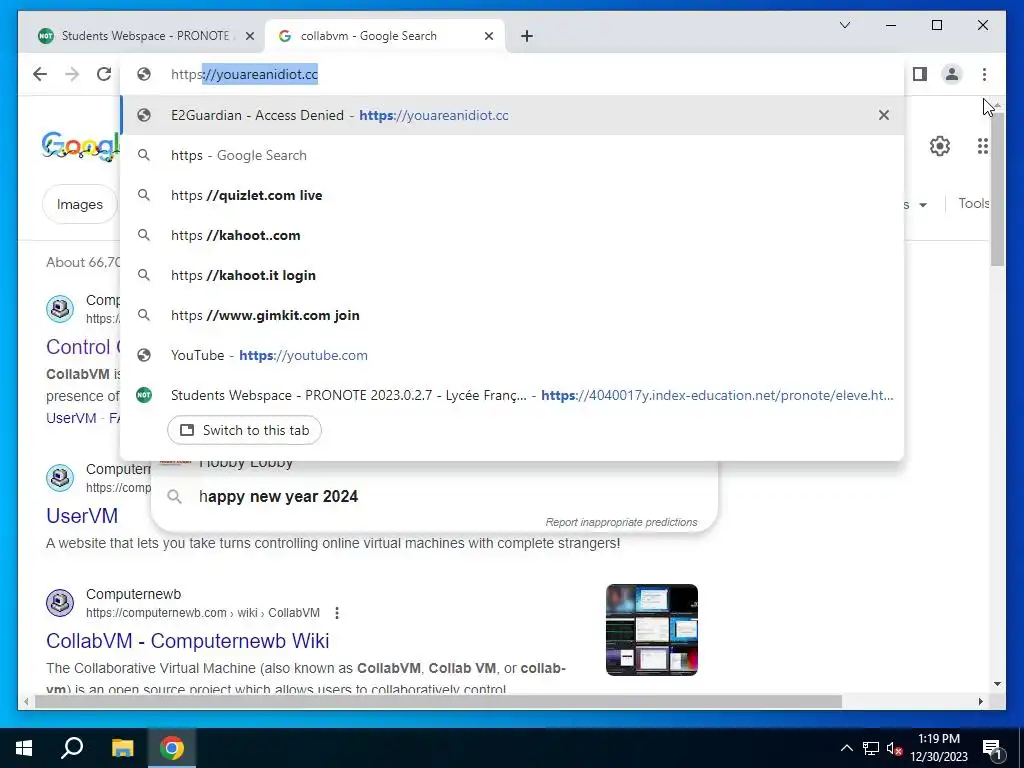
Task: Click the vertical page scrollbar thumb
Action: pos(997,188)
